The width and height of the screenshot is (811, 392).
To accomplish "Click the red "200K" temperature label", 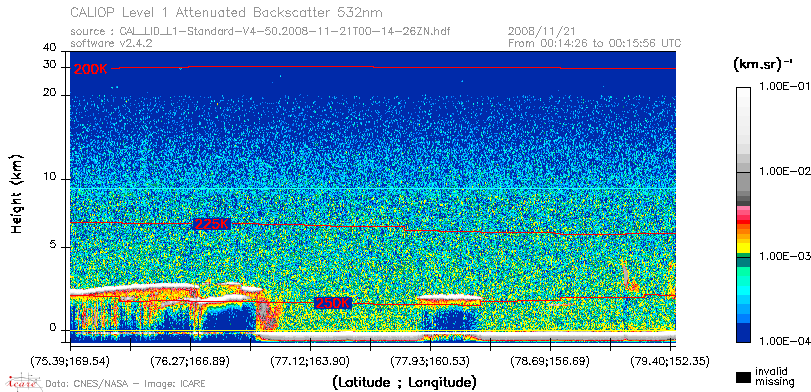I will (x=91, y=69).
